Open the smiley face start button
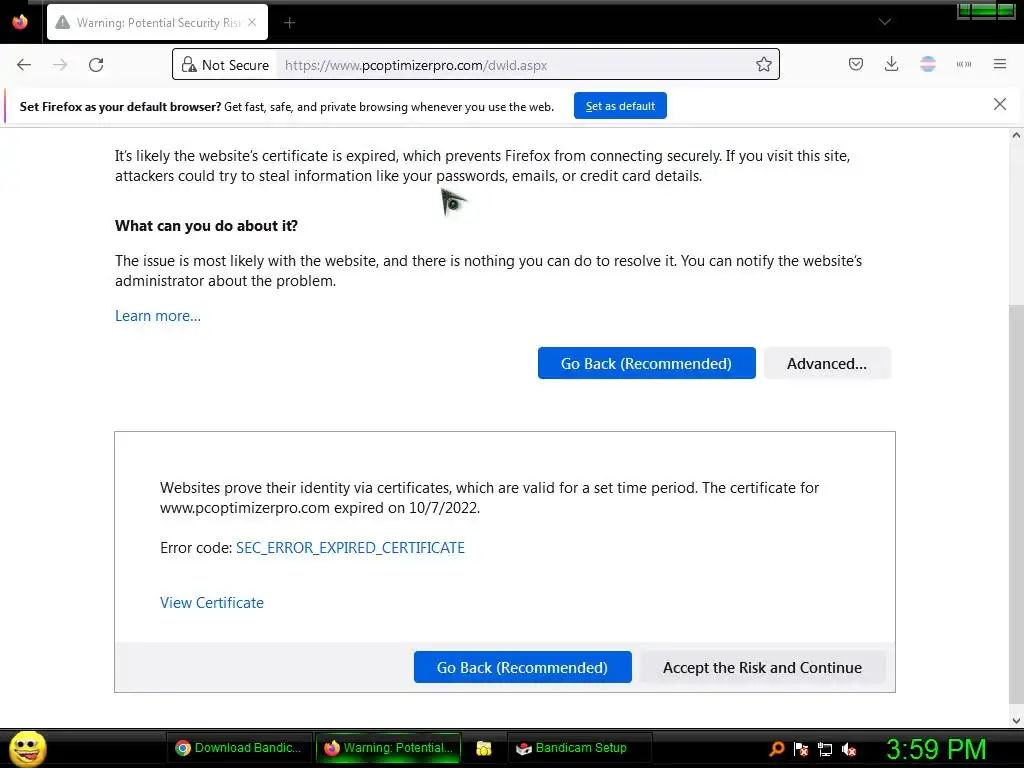Viewport: 1024px width, 768px height. pos(27,748)
